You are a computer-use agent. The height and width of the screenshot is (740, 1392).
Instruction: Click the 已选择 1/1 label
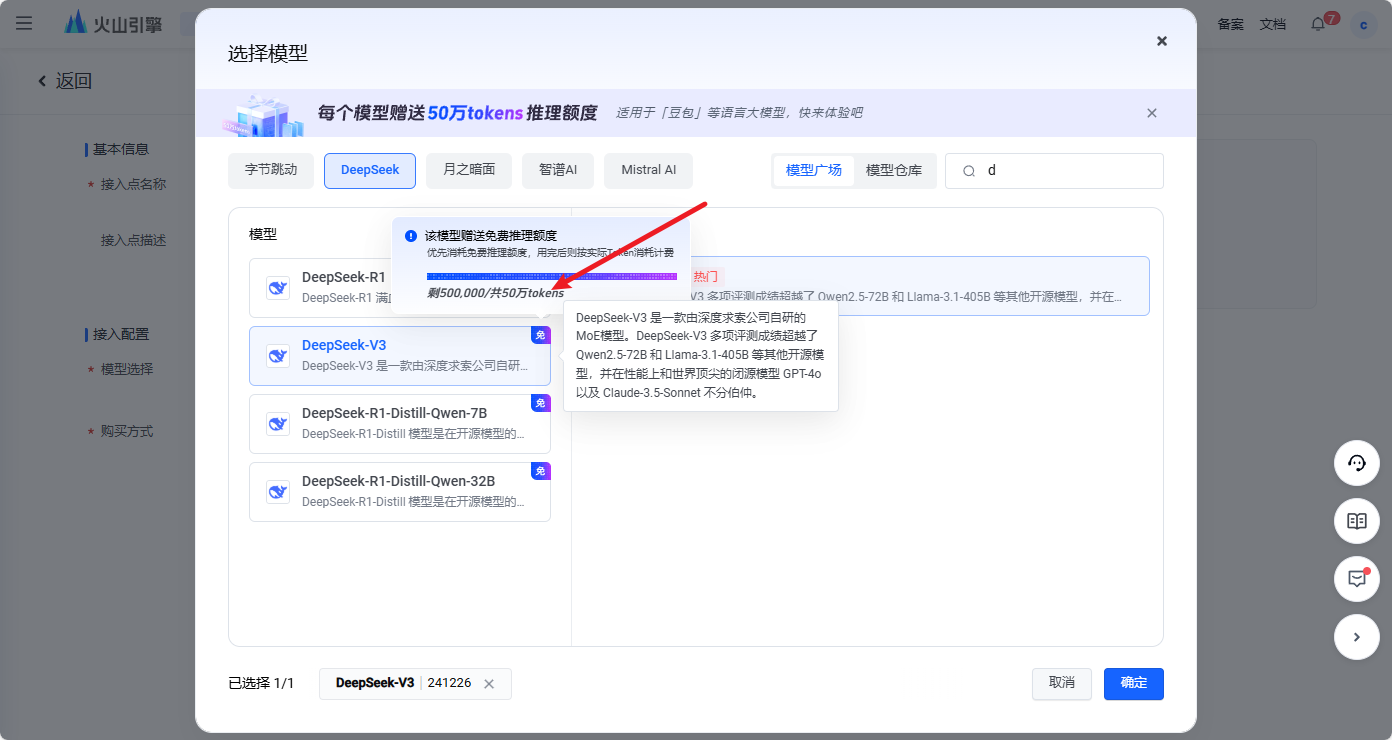261,684
